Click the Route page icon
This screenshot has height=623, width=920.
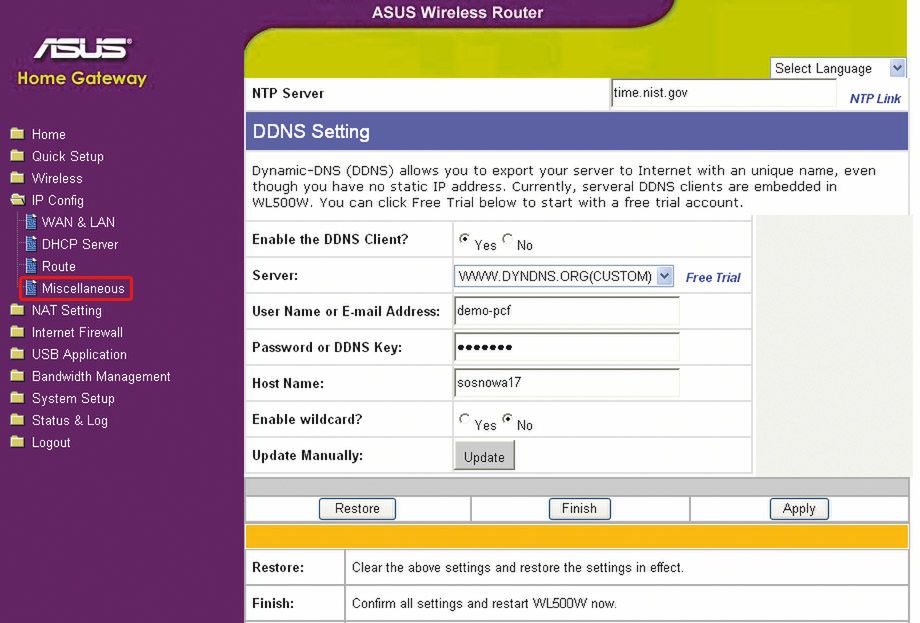[x=31, y=266]
